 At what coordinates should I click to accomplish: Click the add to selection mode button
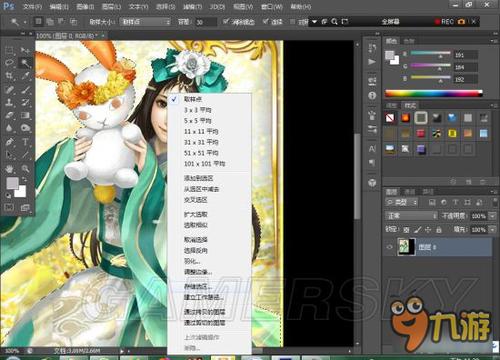coord(50,22)
